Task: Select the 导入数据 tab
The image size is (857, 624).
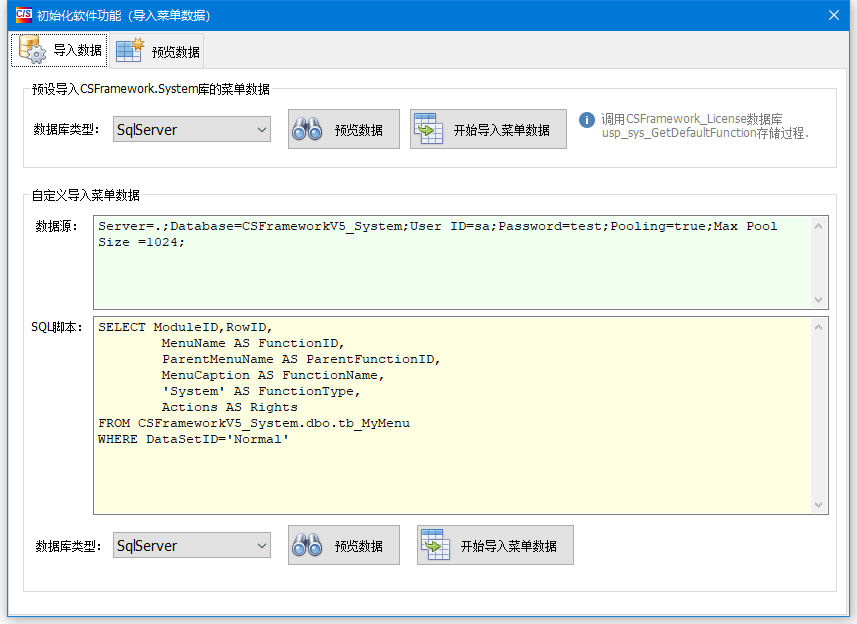Action: point(58,50)
